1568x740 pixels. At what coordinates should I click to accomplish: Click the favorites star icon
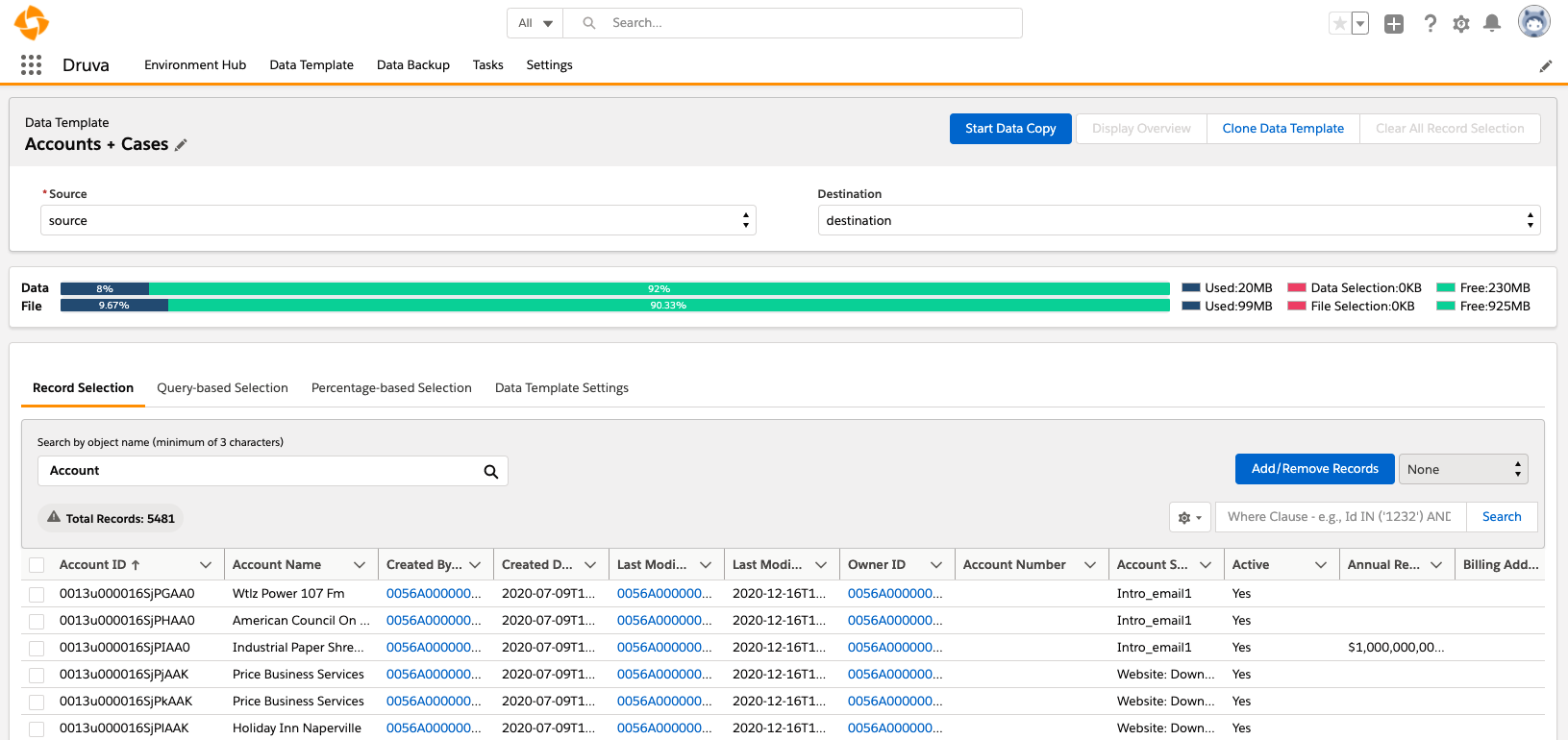pos(1339,23)
